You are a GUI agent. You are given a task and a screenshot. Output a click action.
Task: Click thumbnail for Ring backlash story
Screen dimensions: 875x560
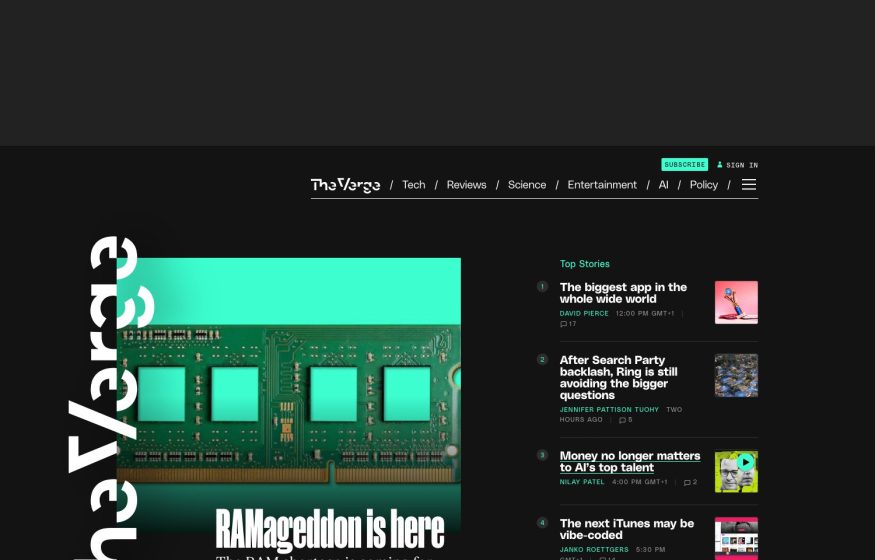click(736, 375)
